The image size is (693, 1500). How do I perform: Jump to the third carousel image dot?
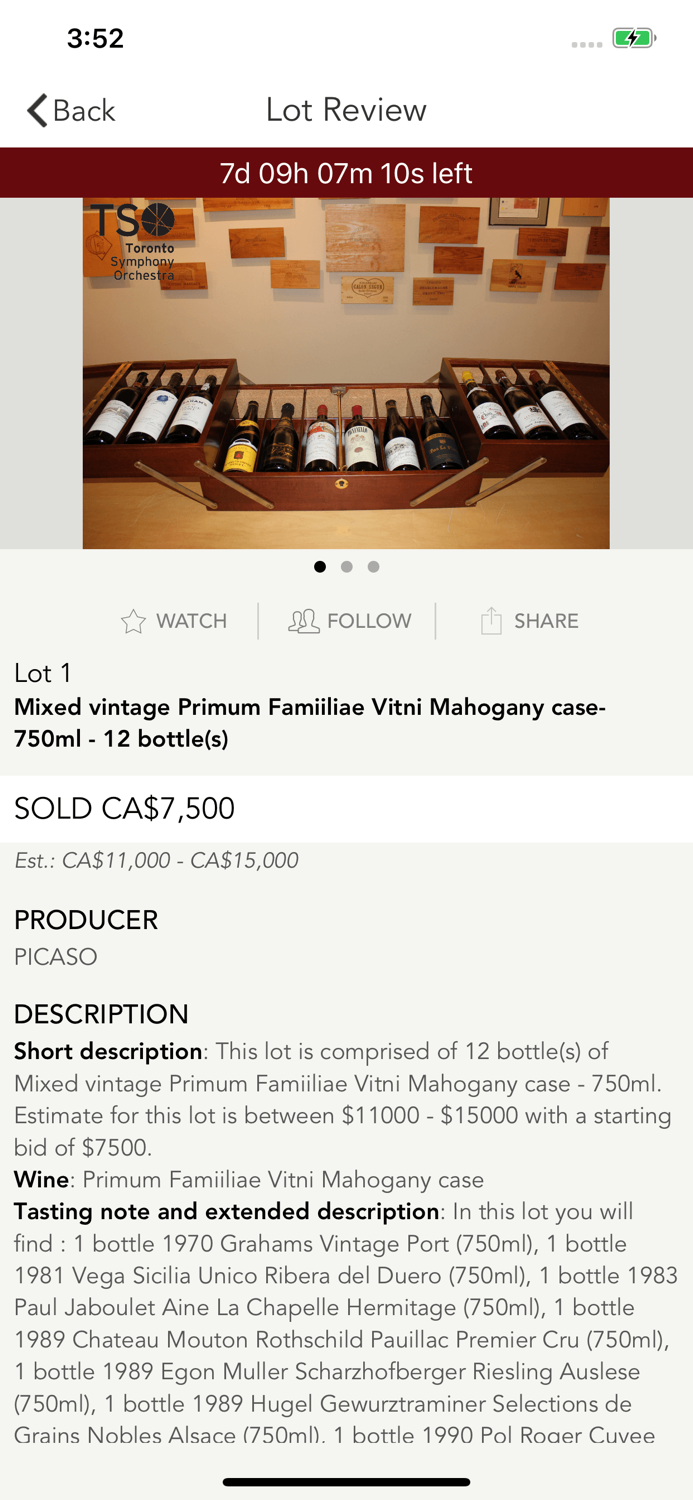tap(373, 567)
